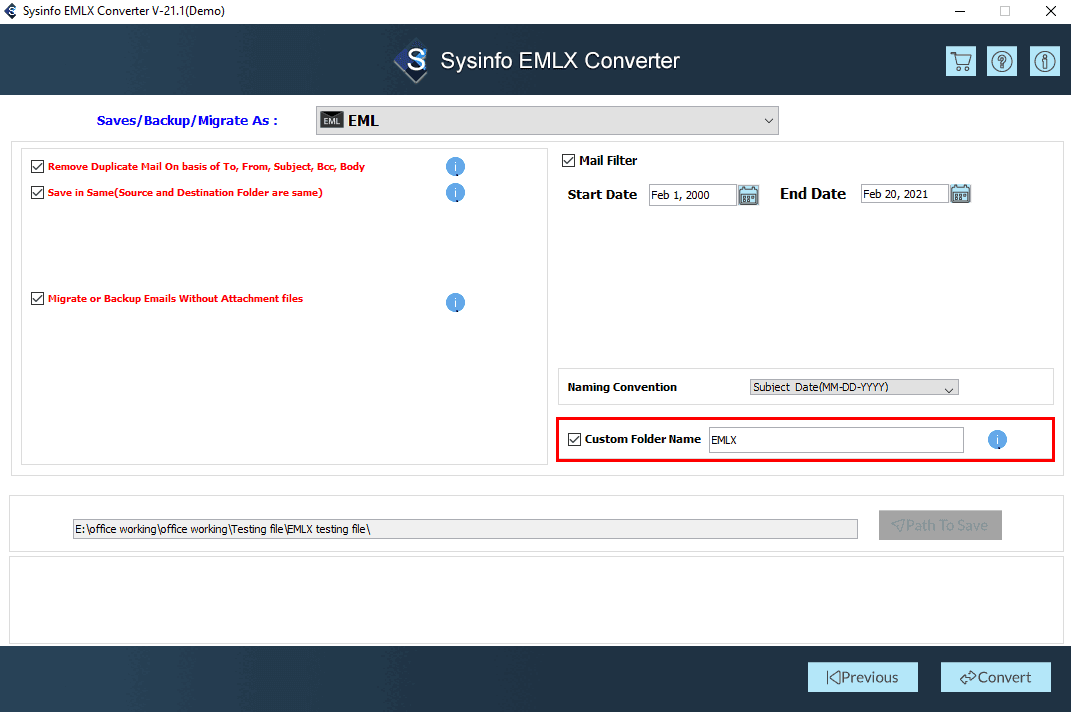Viewport: 1071px width, 712px height.
Task: Click the End Date field Feb 20, 2021
Action: pyautogui.click(x=904, y=194)
